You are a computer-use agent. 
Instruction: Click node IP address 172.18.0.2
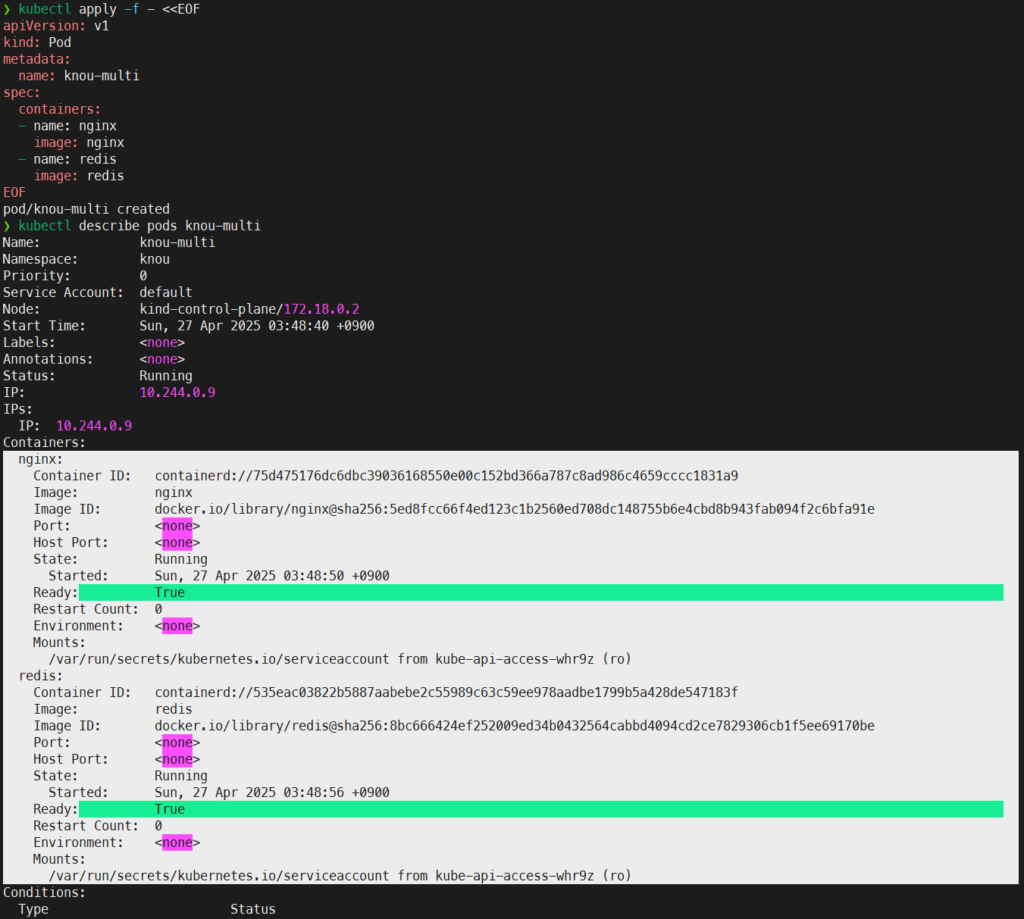(x=321, y=309)
